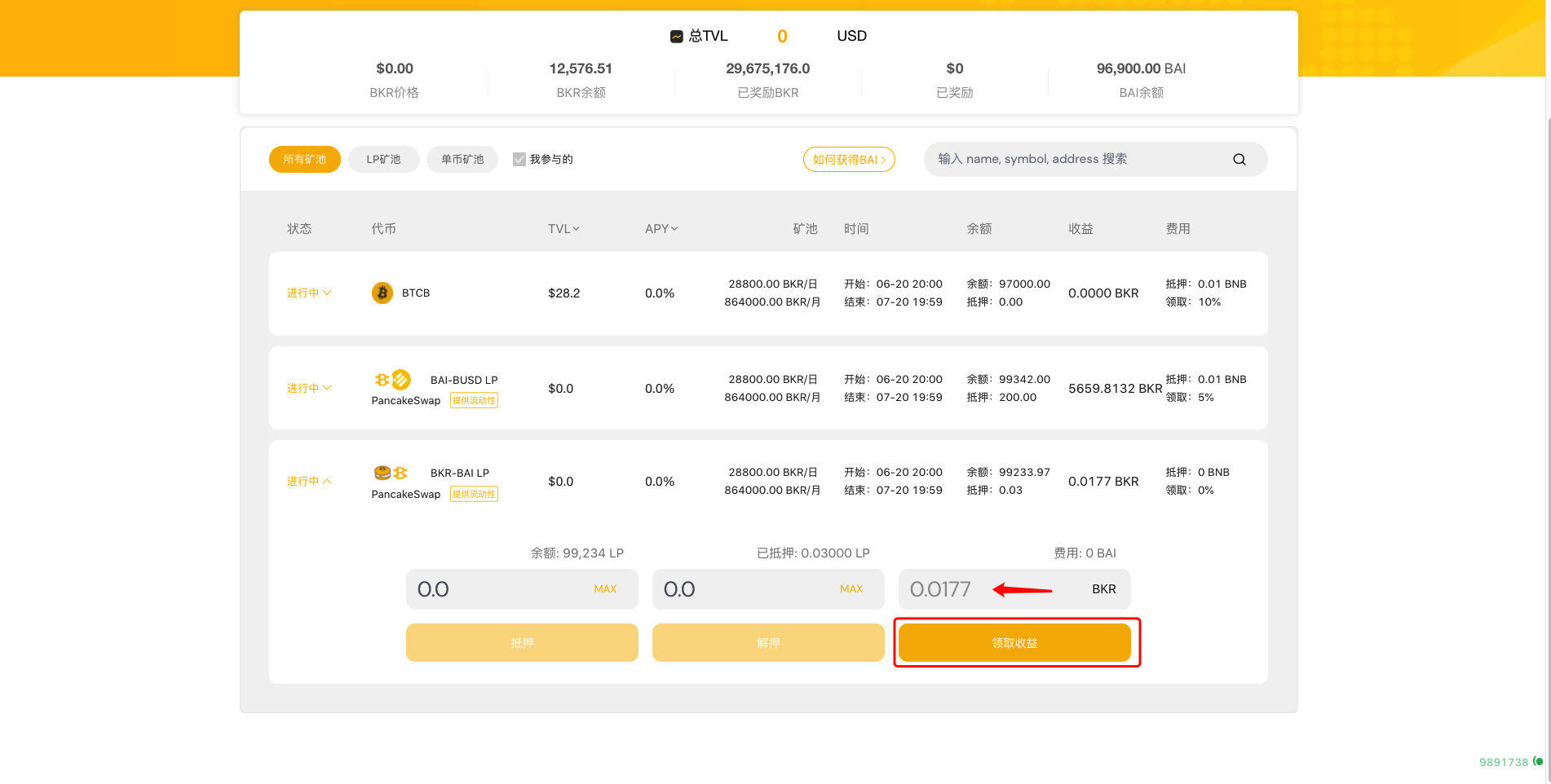Switch to the LP矿池 tab
1551x784 pixels.
(383, 160)
